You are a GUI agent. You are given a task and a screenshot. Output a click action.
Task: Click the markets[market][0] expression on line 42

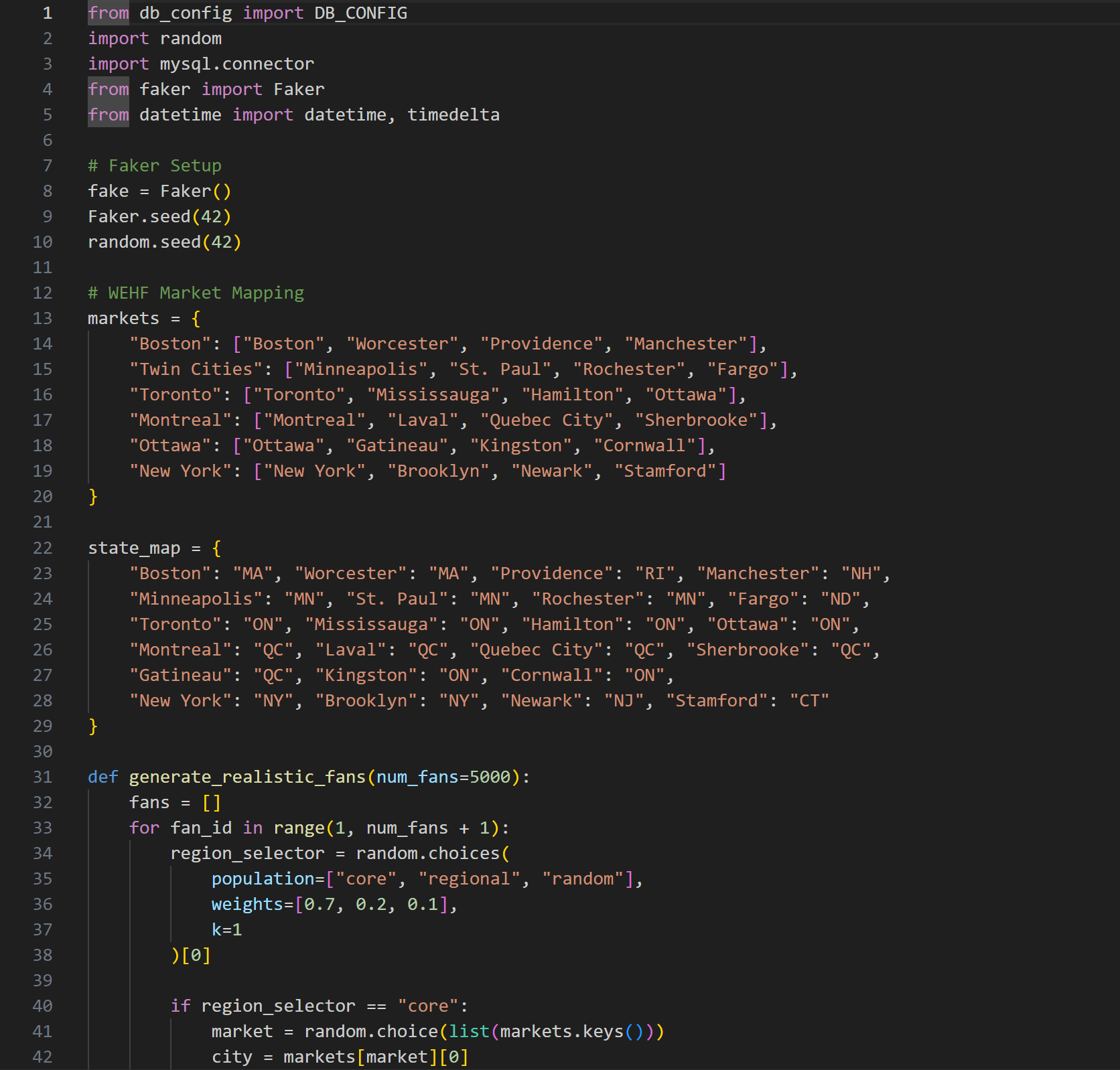tap(375, 1057)
